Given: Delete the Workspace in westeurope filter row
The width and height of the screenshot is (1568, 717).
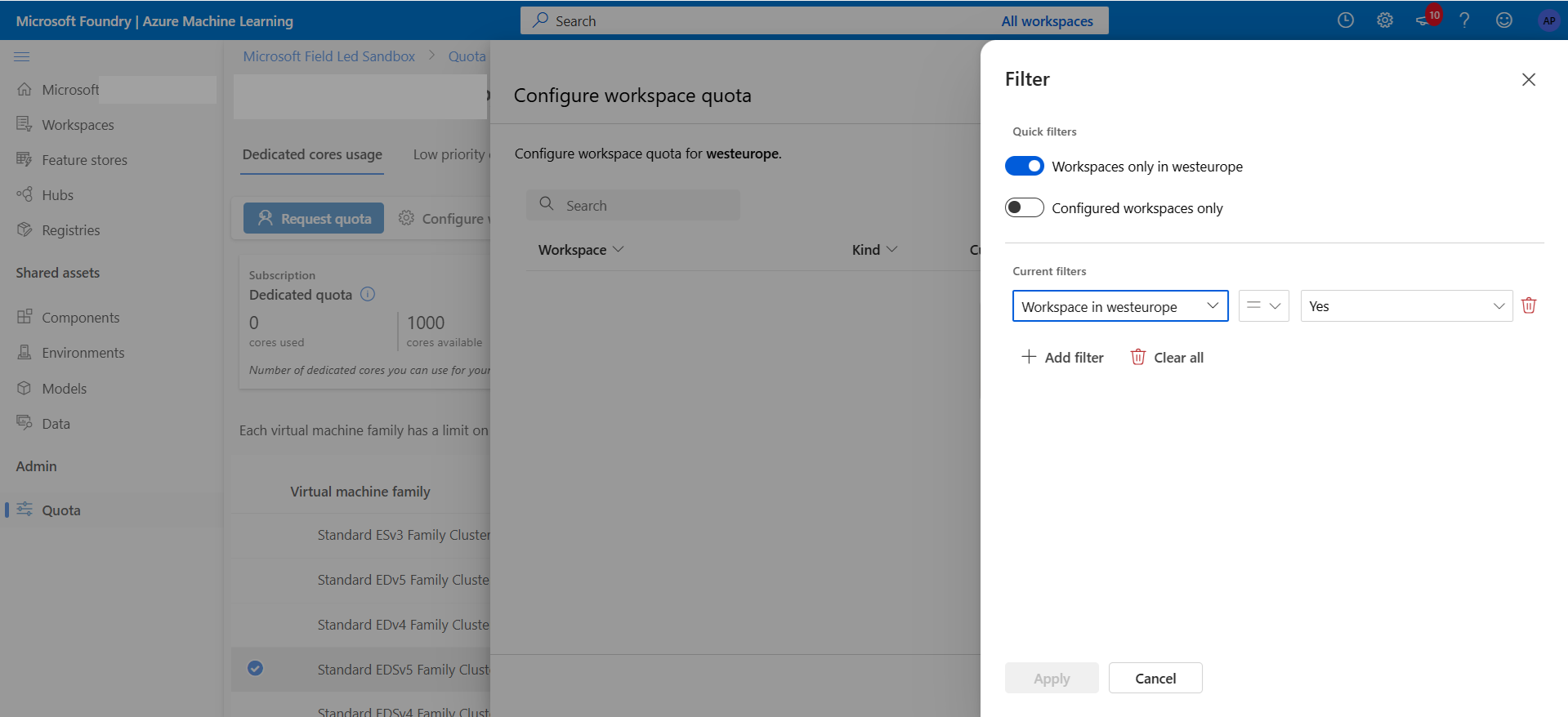Looking at the screenshot, I should coord(1529,305).
